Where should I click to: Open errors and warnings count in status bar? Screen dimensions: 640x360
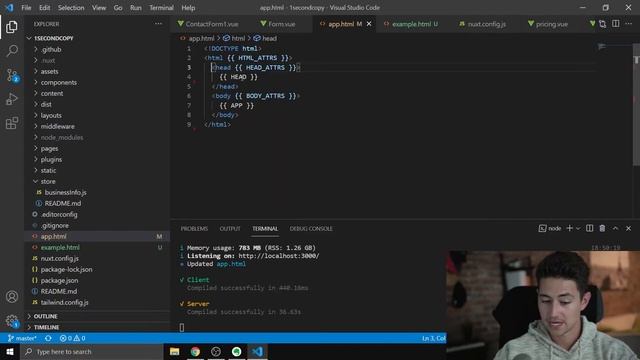(x=72, y=338)
